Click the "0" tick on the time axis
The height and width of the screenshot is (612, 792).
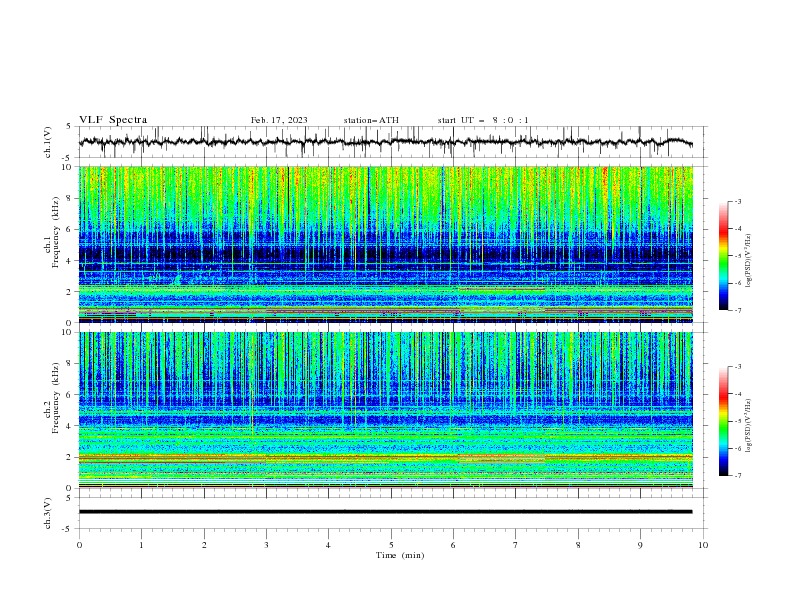click(79, 545)
